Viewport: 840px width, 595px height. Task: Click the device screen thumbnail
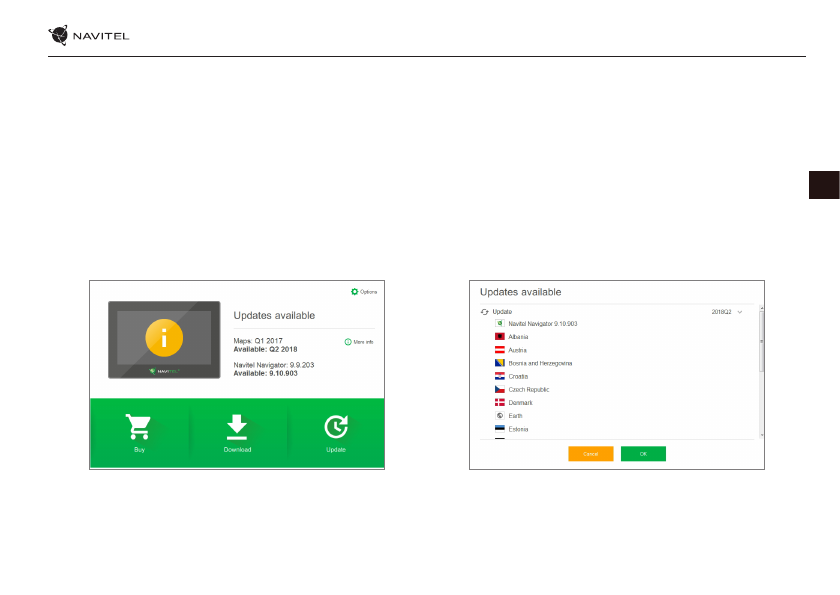click(x=164, y=340)
